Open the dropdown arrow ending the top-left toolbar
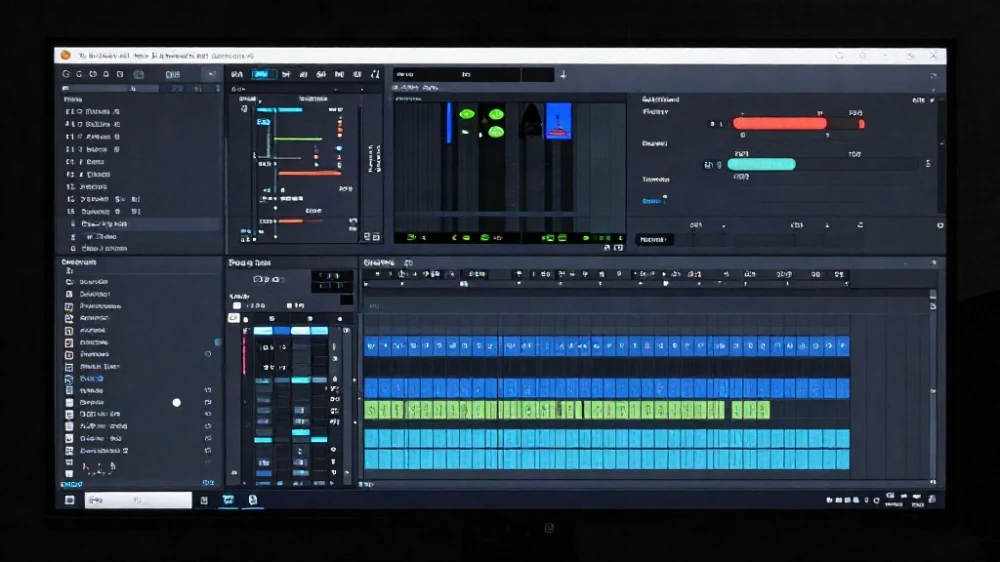The image size is (1000, 562). point(211,75)
